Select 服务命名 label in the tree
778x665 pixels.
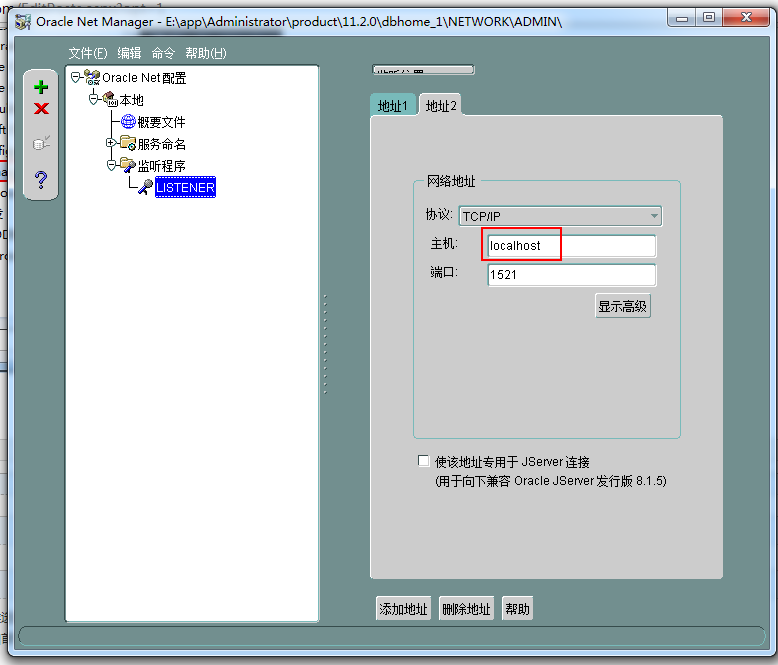coord(161,143)
